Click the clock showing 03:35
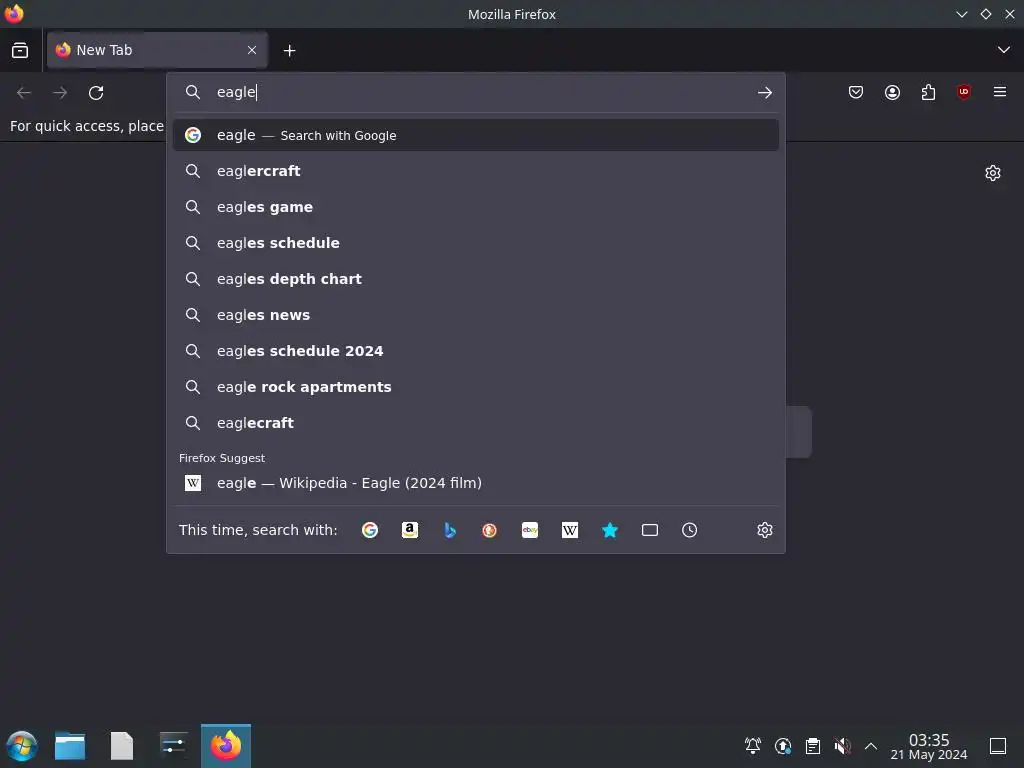Screen dimensions: 1024x768 (929, 746)
